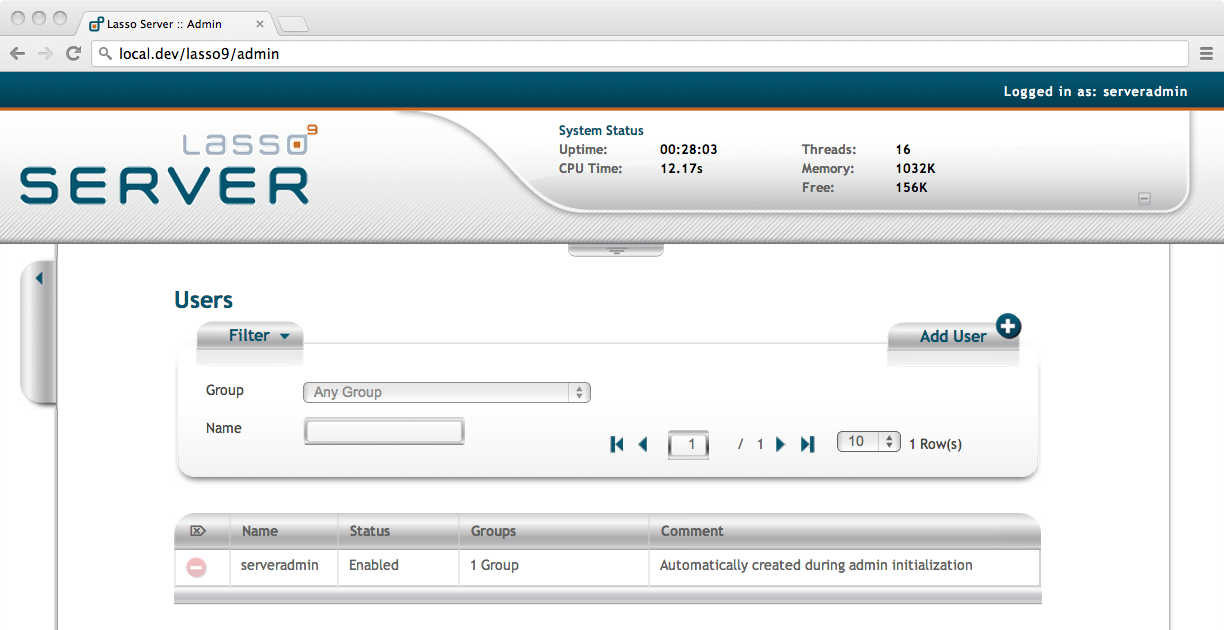Pull down the header drawer handle

[x=616, y=250]
